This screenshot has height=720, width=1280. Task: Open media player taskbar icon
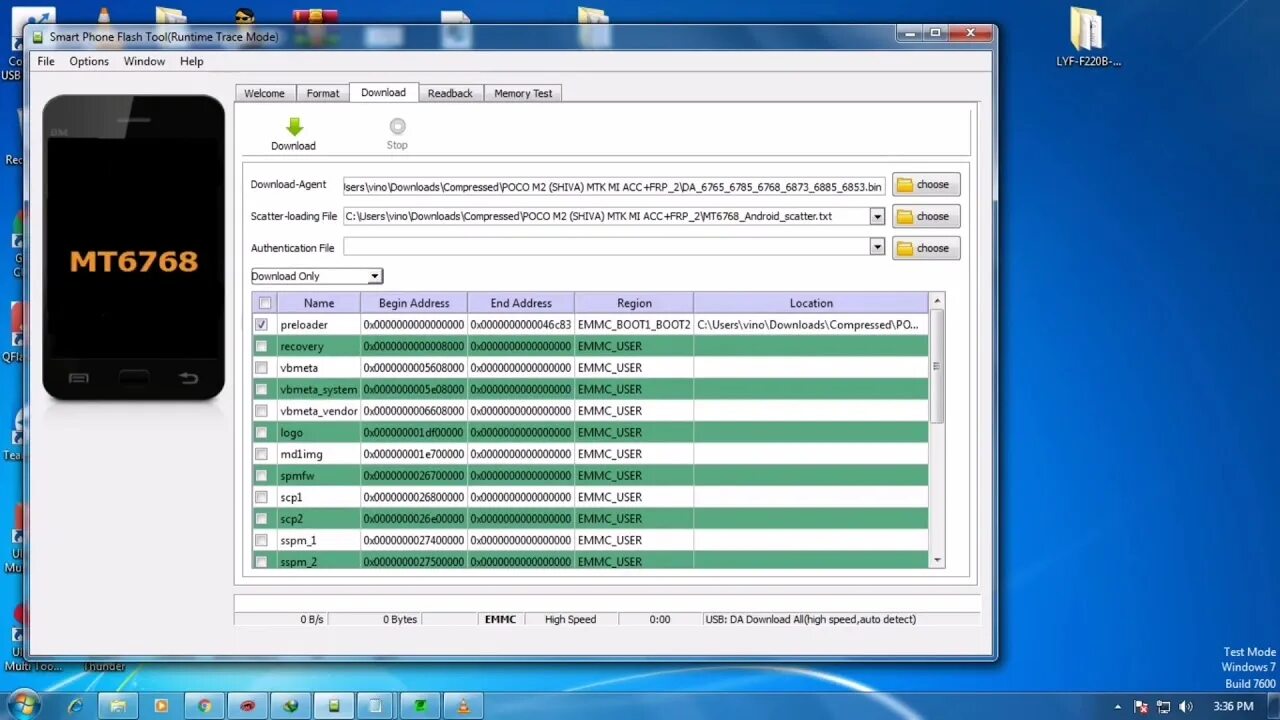tap(161, 706)
